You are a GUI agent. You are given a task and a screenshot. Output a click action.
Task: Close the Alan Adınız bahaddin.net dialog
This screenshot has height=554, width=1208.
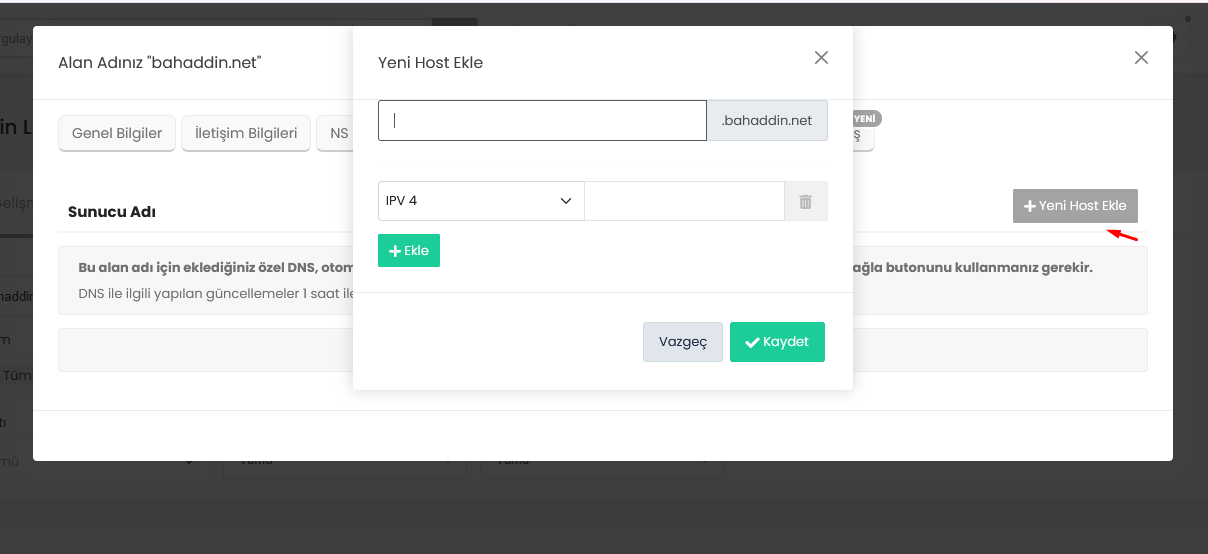pos(1141,58)
